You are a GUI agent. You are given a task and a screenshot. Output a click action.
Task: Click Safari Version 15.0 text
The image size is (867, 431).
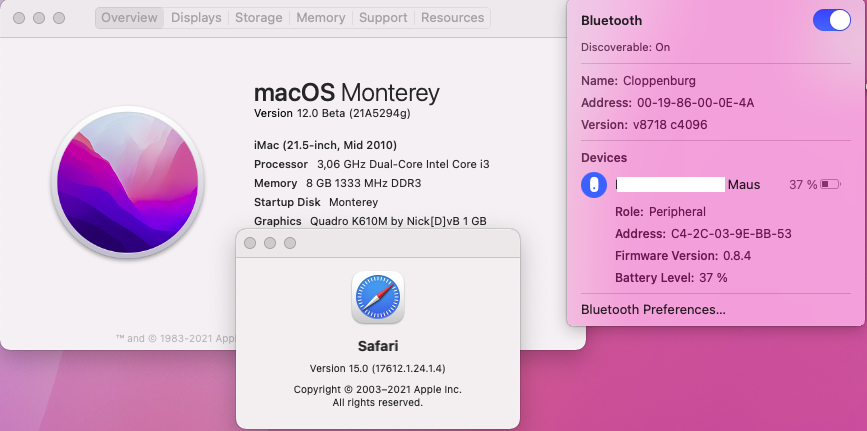pyautogui.click(x=378, y=368)
